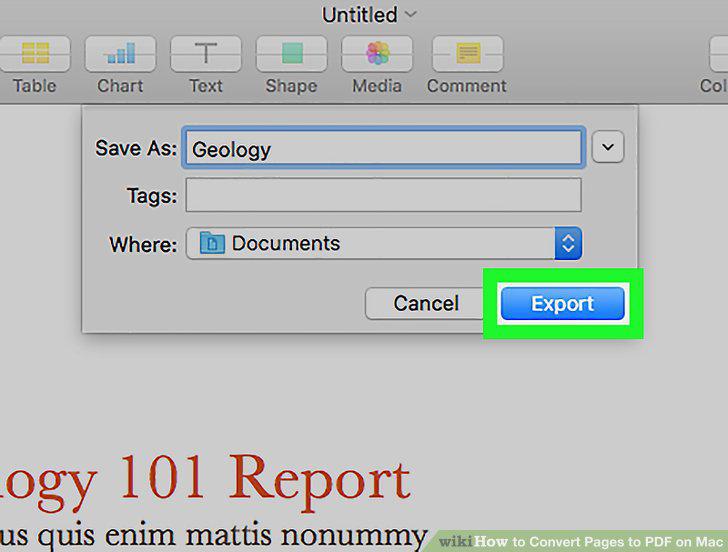
Task: Open the Media browser button
Action: pyautogui.click(x=377, y=54)
